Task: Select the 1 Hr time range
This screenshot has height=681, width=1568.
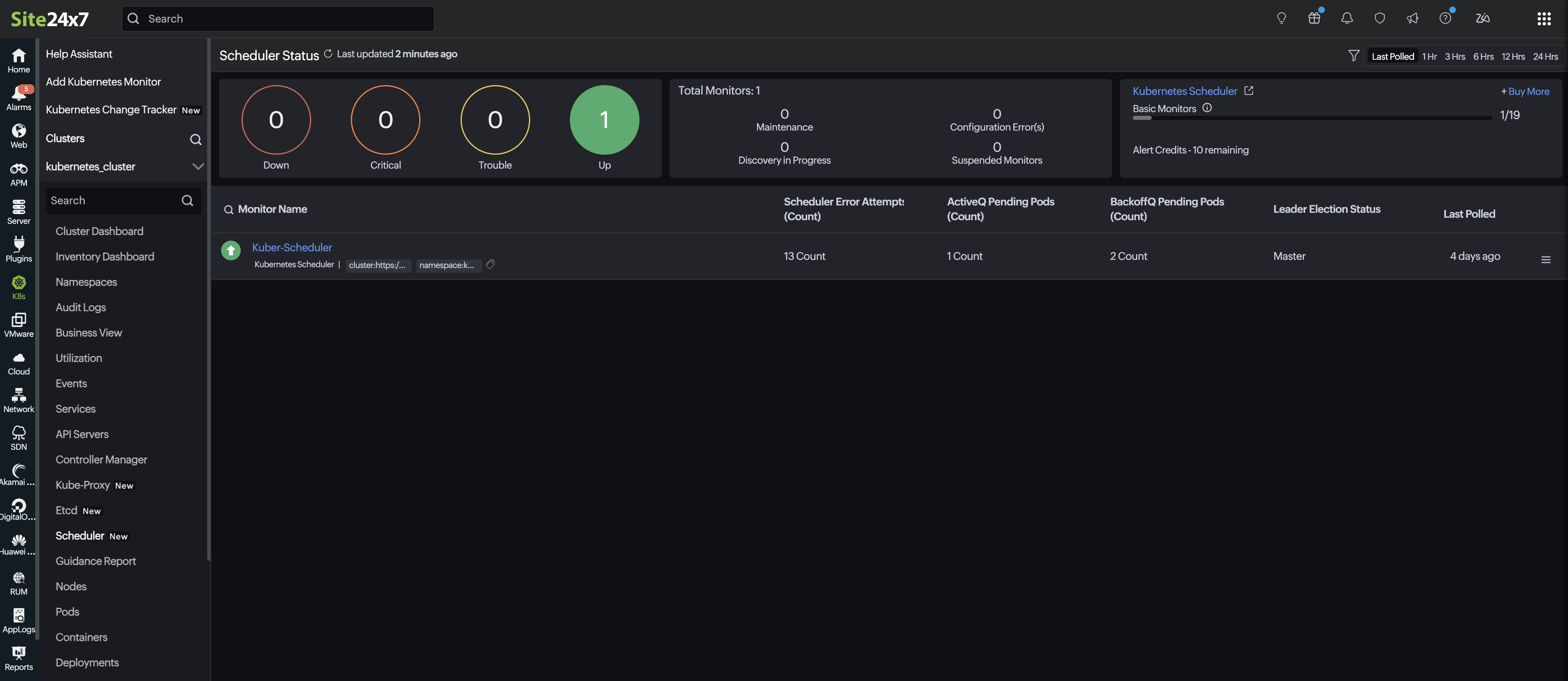Action: (1429, 56)
